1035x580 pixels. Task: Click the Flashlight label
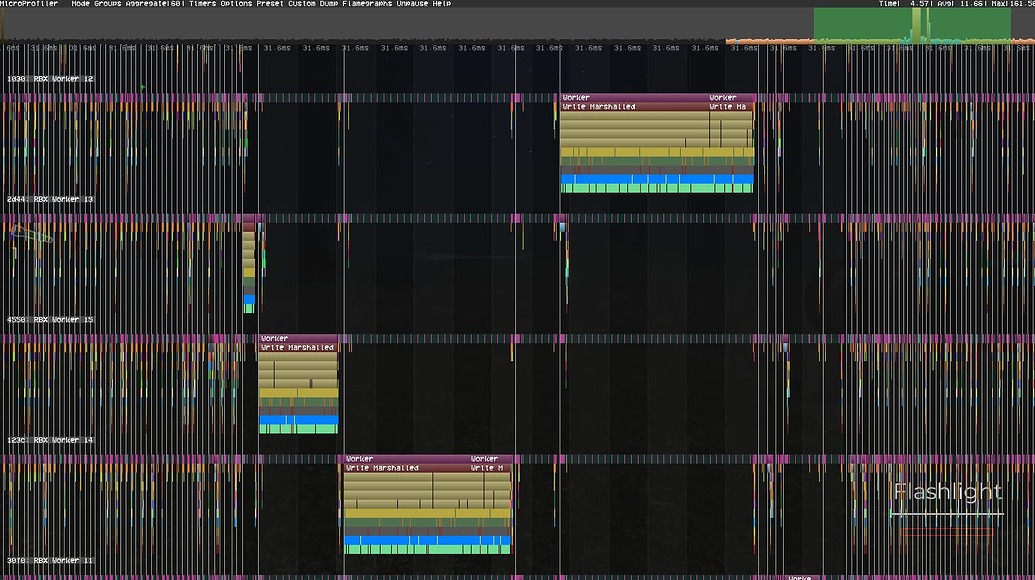click(946, 492)
